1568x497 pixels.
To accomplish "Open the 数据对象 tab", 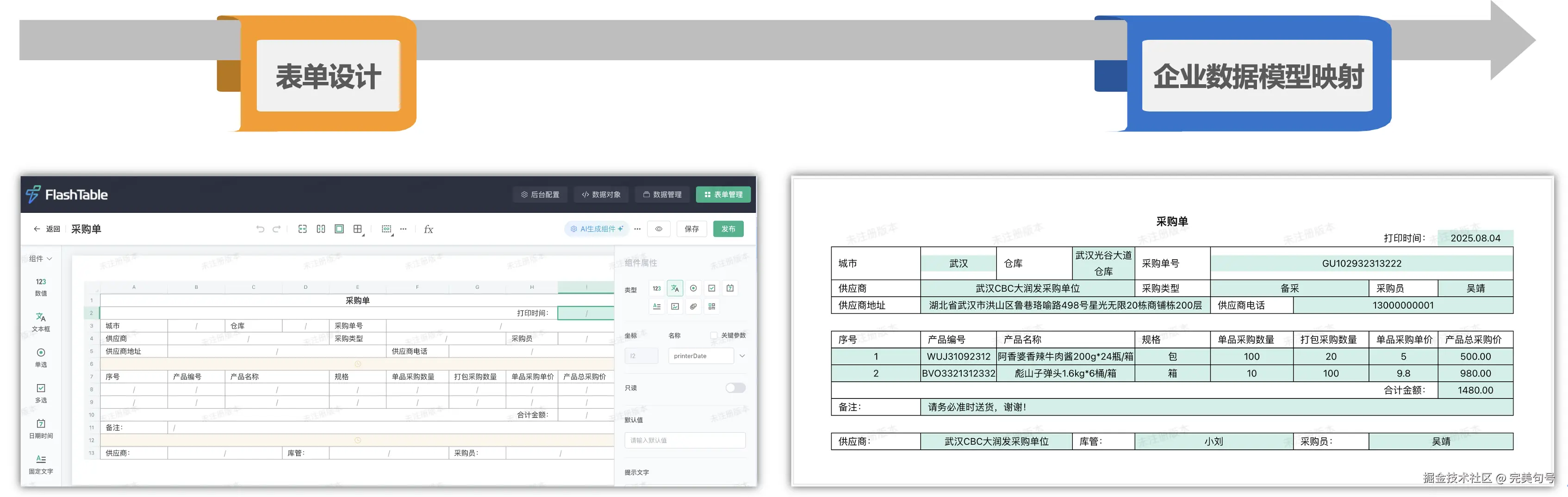I will 601,195.
